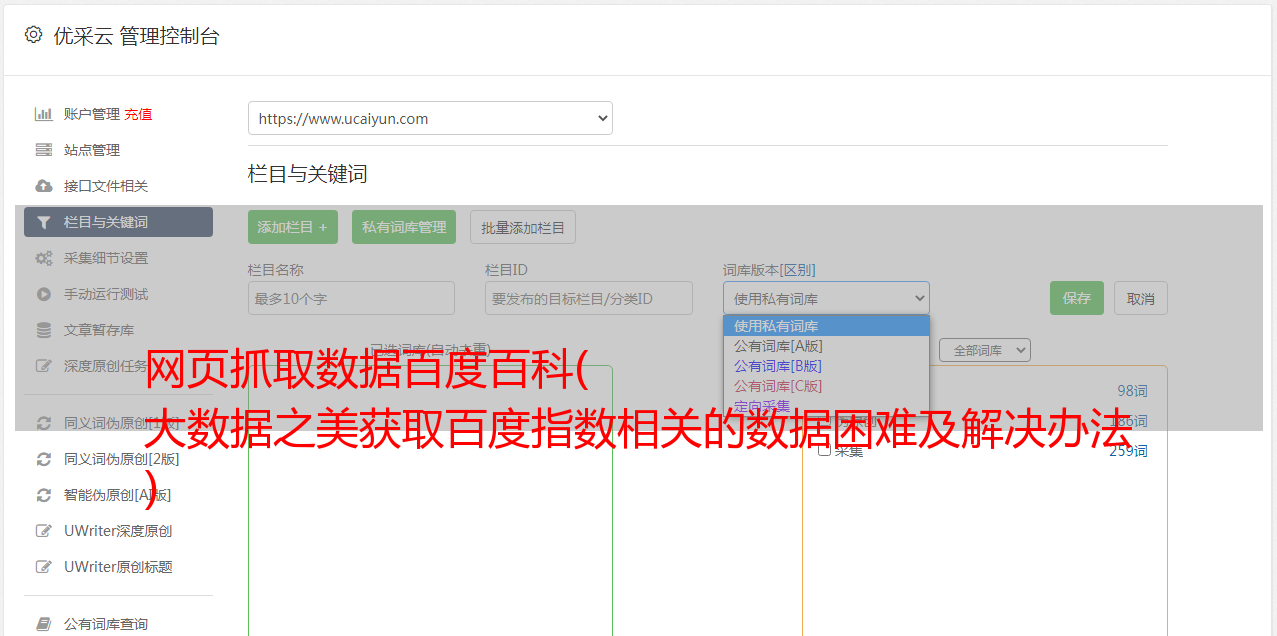Open 智能伪原创[AI版] menu entry
This screenshot has height=636, width=1277.
(118, 495)
